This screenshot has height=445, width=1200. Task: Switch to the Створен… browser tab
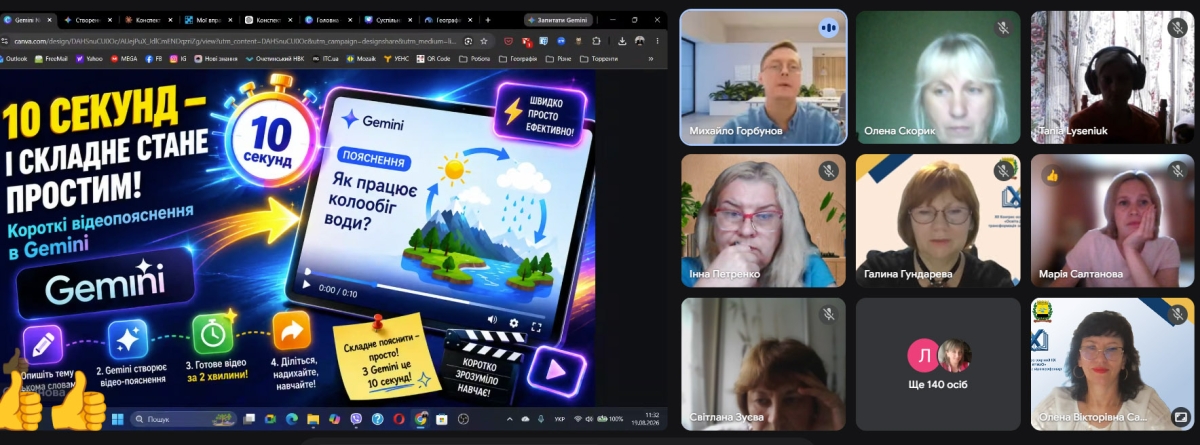[87, 20]
